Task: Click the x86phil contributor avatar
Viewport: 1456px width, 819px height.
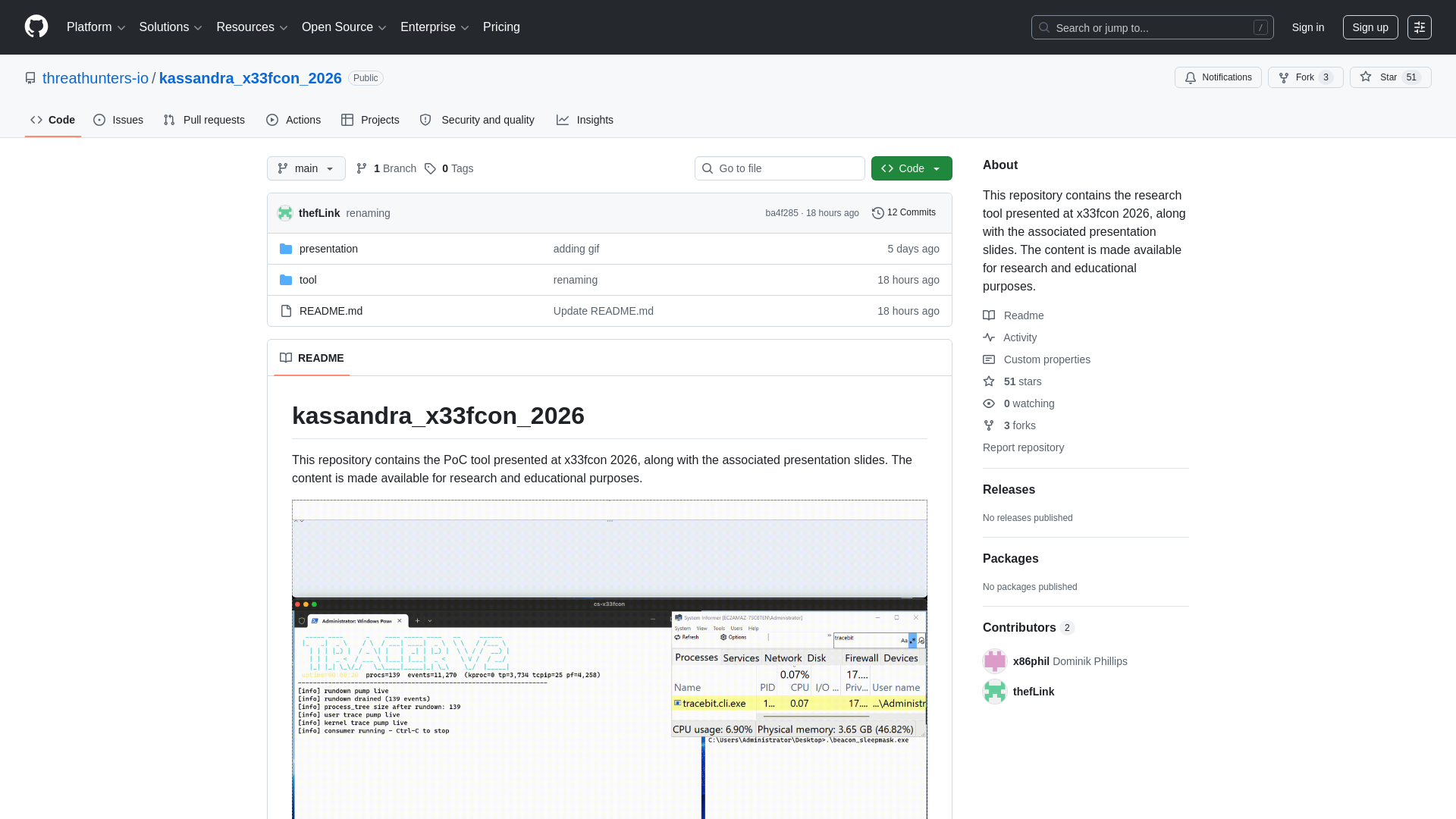Action: click(x=994, y=661)
